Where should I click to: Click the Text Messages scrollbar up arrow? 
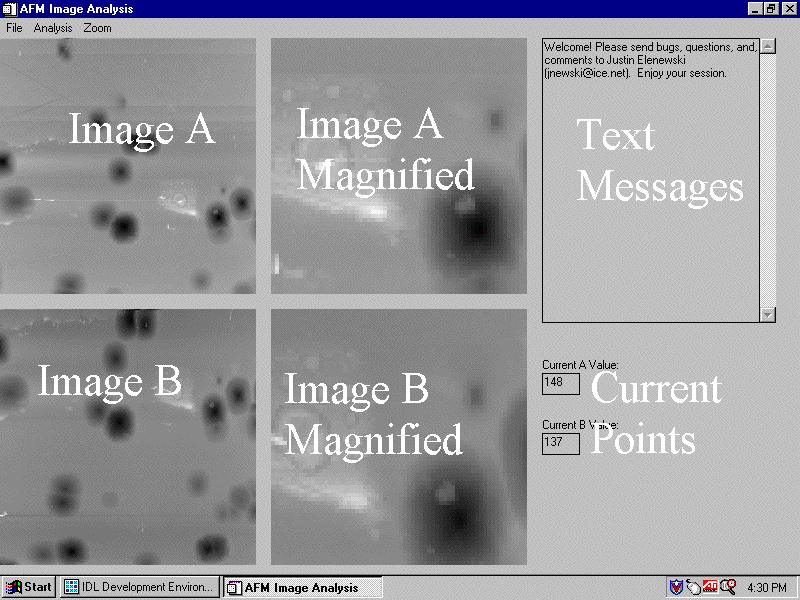point(768,44)
